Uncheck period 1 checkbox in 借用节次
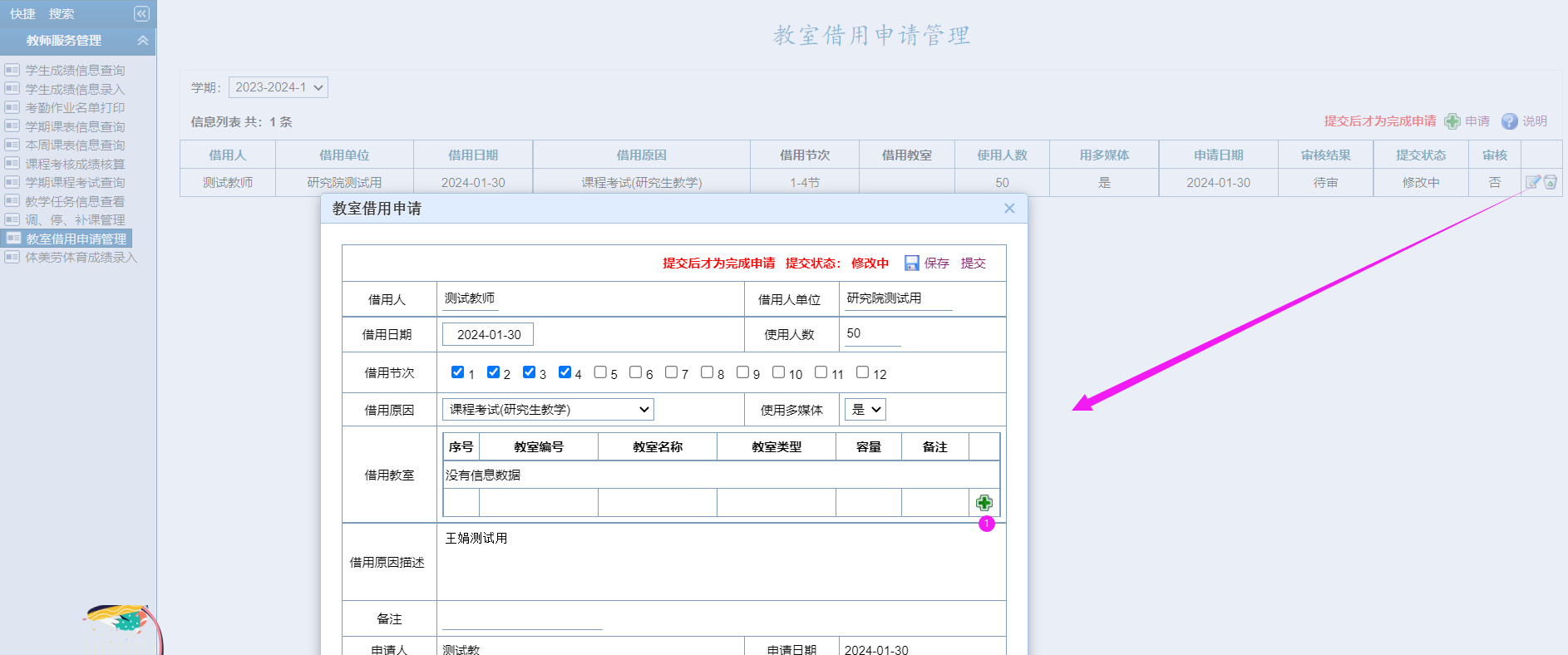1568x655 pixels. pyautogui.click(x=457, y=372)
